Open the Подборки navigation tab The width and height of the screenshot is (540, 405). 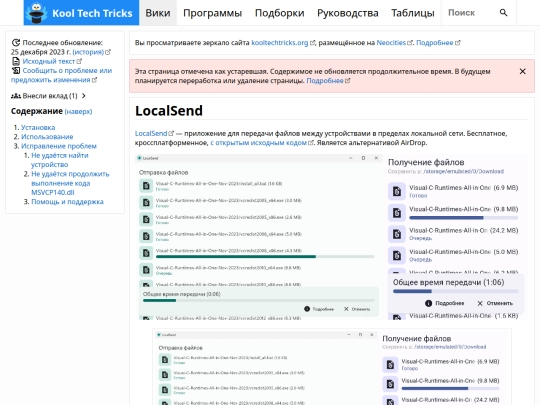point(279,13)
